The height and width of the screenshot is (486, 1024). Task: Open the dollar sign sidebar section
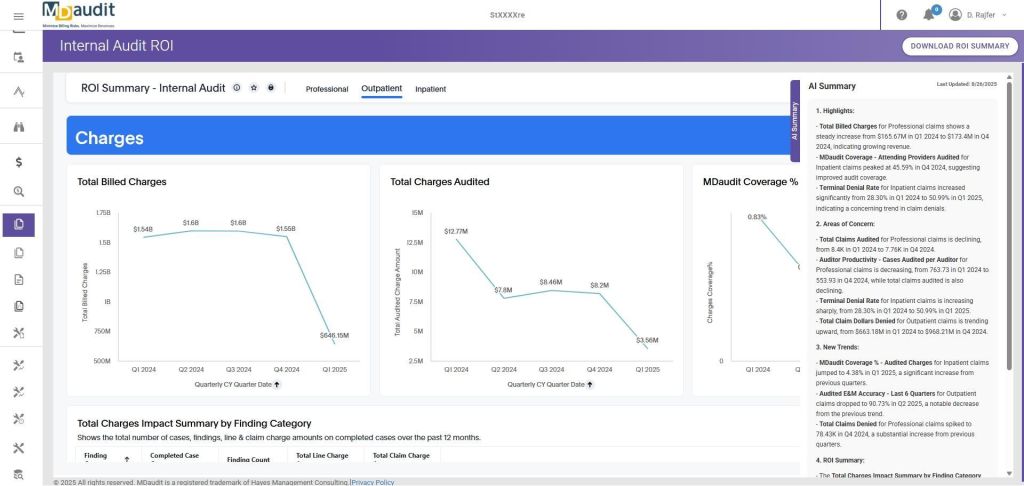tap(19, 161)
